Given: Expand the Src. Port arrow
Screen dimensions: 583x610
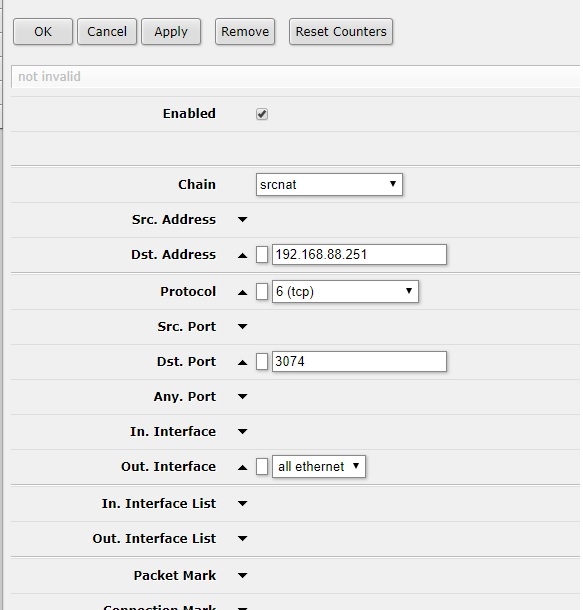Looking at the screenshot, I should 242,326.
